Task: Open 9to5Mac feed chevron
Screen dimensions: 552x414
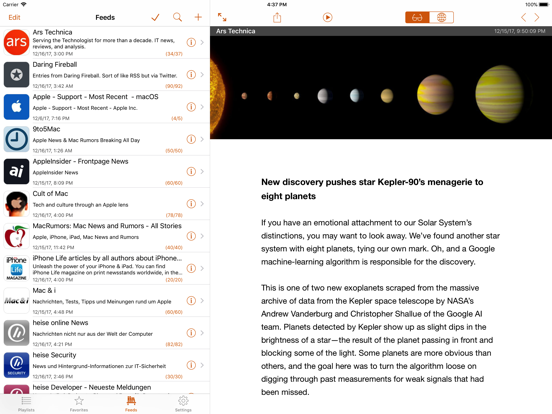Action: [x=202, y=139]
